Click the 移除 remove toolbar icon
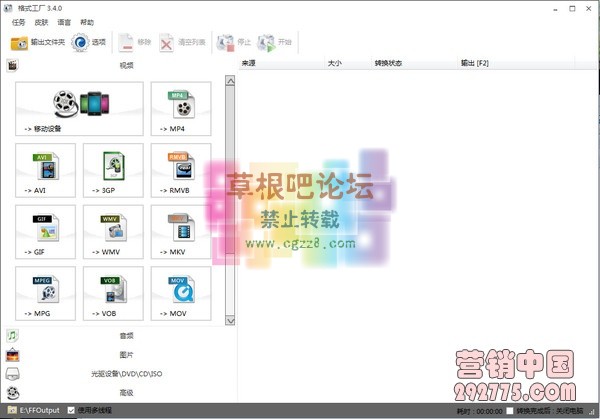This screenshot has width=600, height=419. click(x=126, y=42)
